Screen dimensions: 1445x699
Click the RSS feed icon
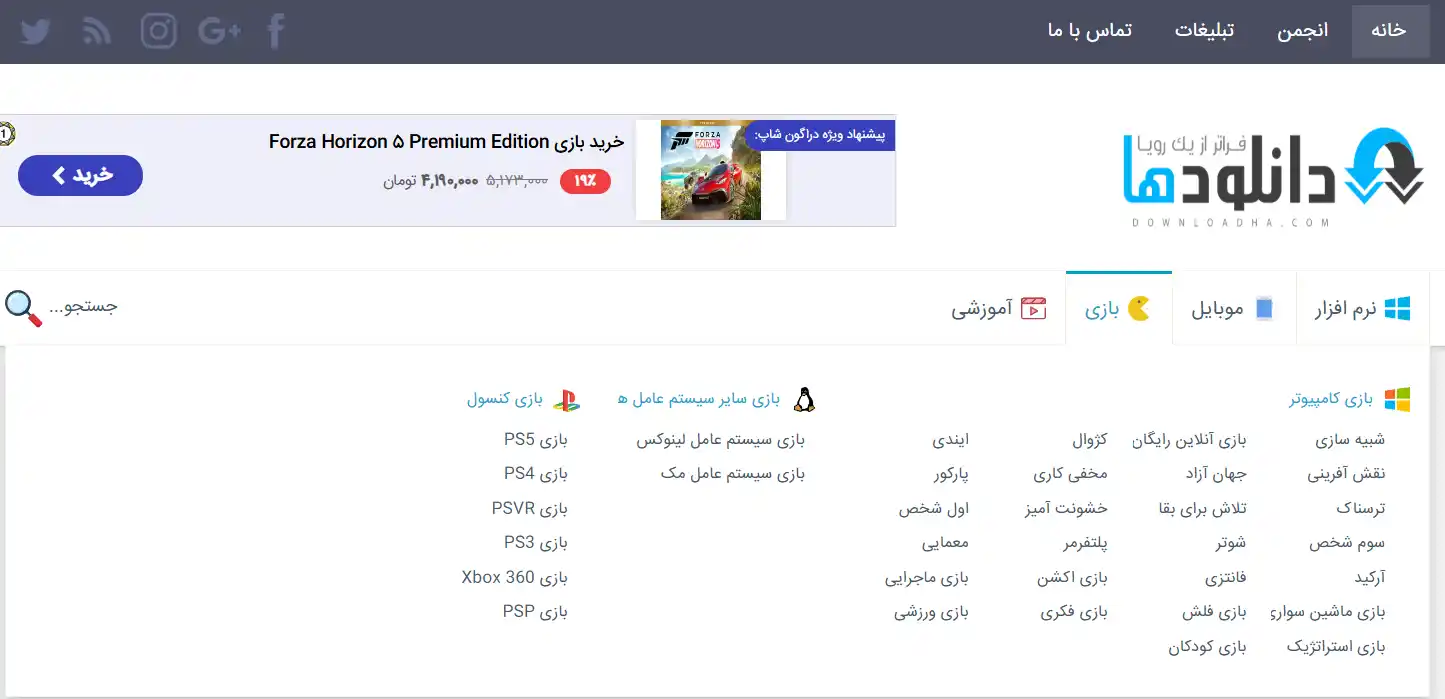click(97, 31)
